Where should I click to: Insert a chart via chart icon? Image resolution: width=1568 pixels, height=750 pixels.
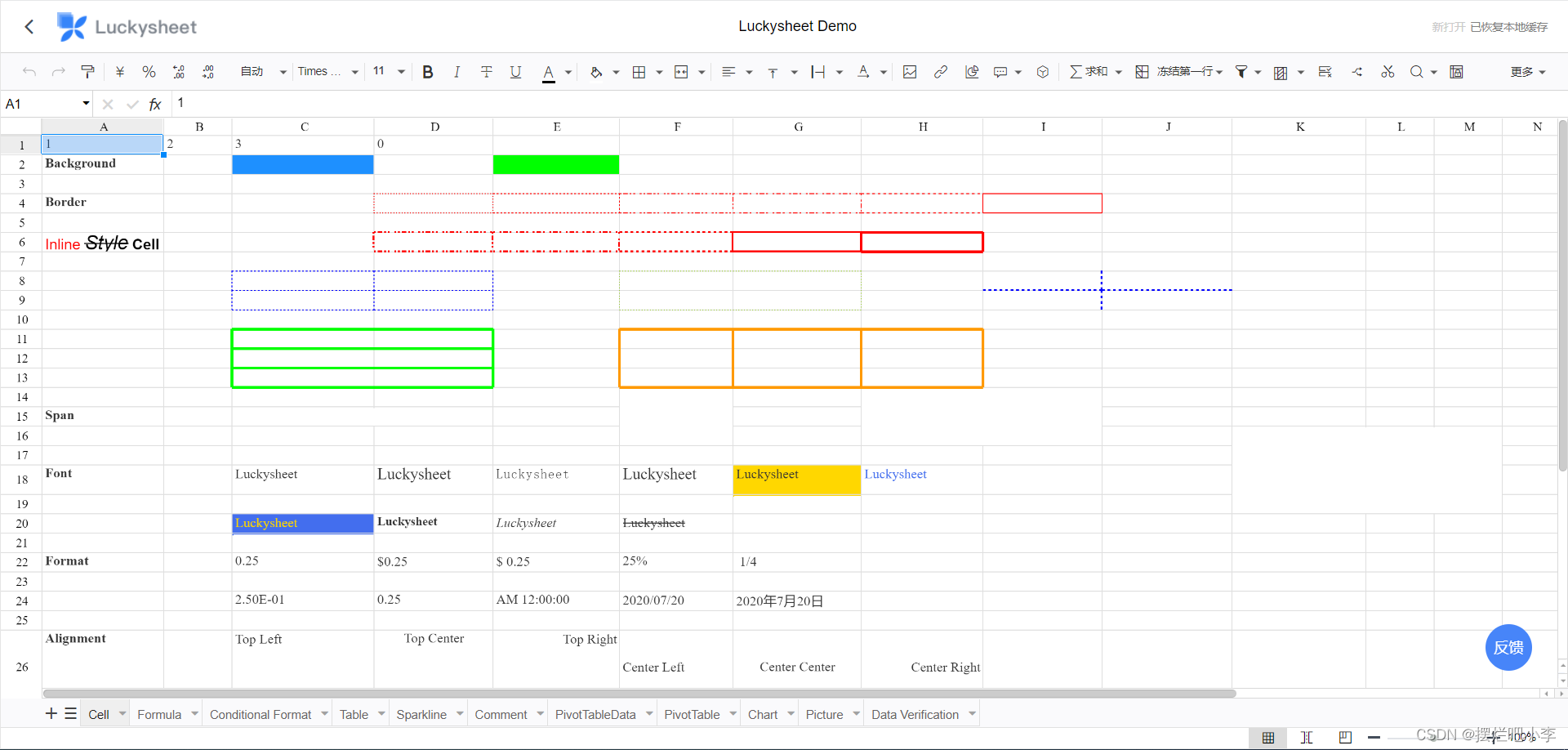pos(972,72)
